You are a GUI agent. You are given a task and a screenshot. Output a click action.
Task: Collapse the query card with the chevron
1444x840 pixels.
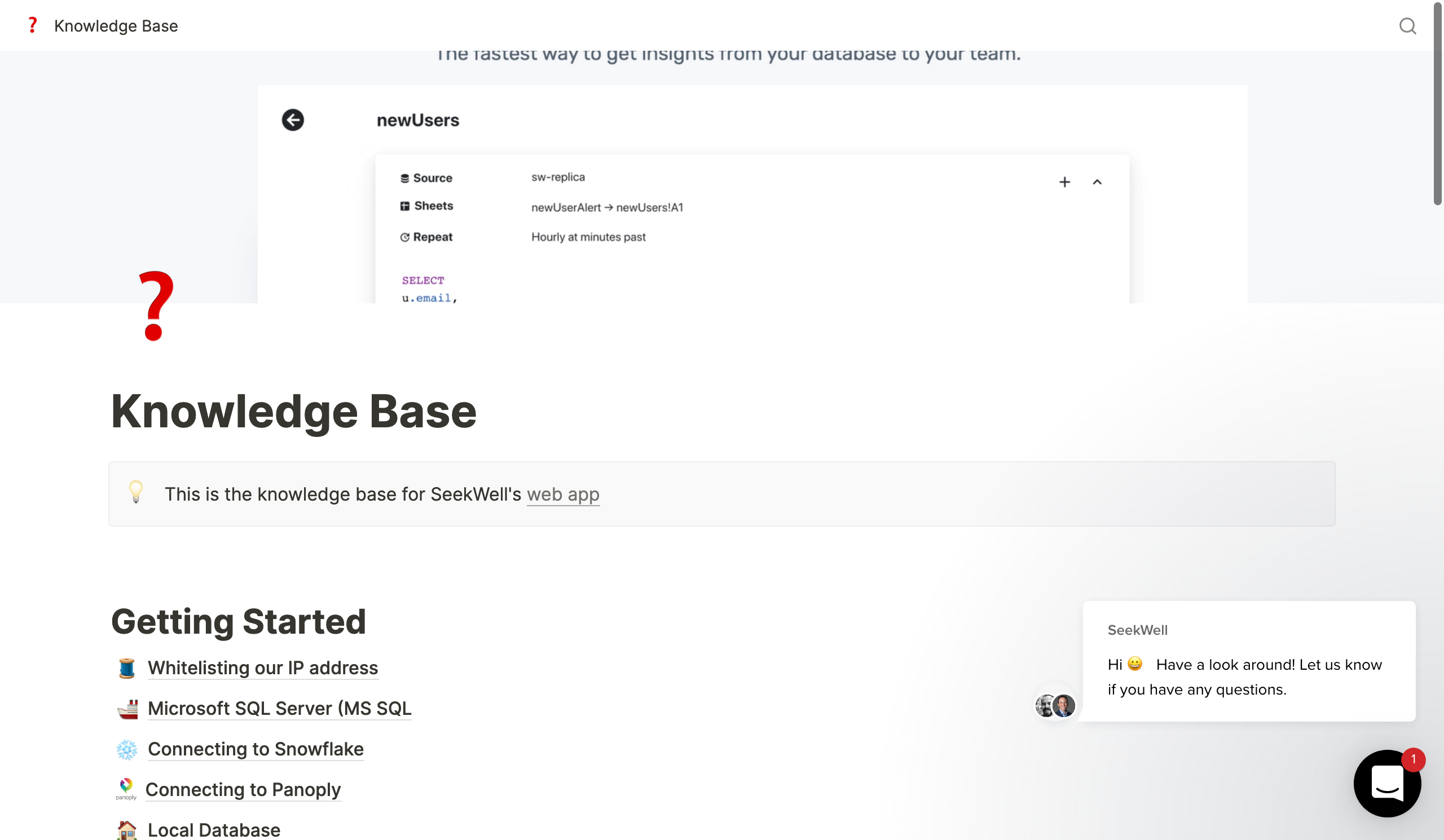[1097, 182]
